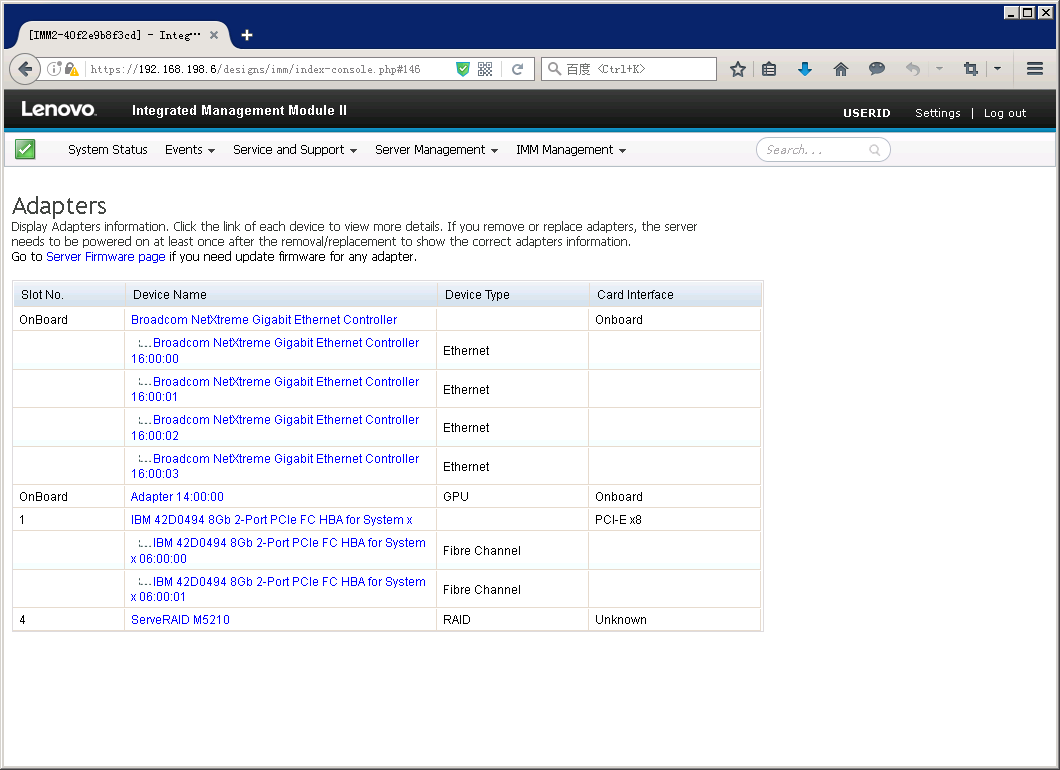Bookmark this page with the star icon
The height and width of the screenshot is (770, 1060).
(738, 69)
